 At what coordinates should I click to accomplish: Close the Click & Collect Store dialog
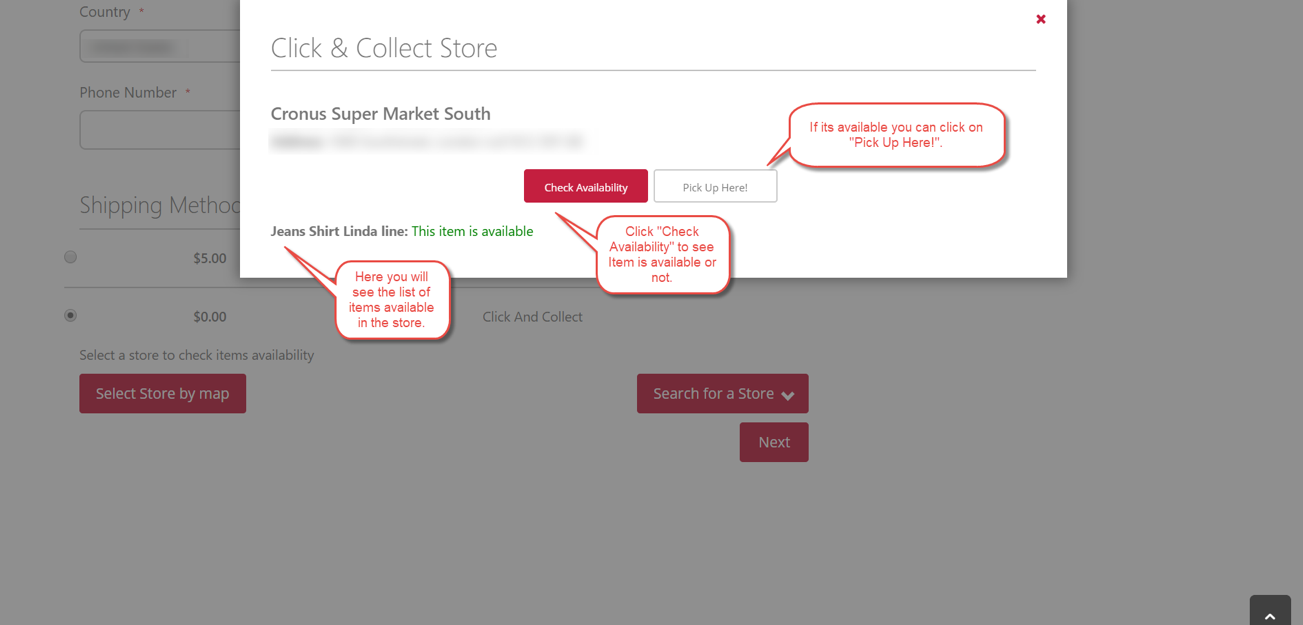1041,19
